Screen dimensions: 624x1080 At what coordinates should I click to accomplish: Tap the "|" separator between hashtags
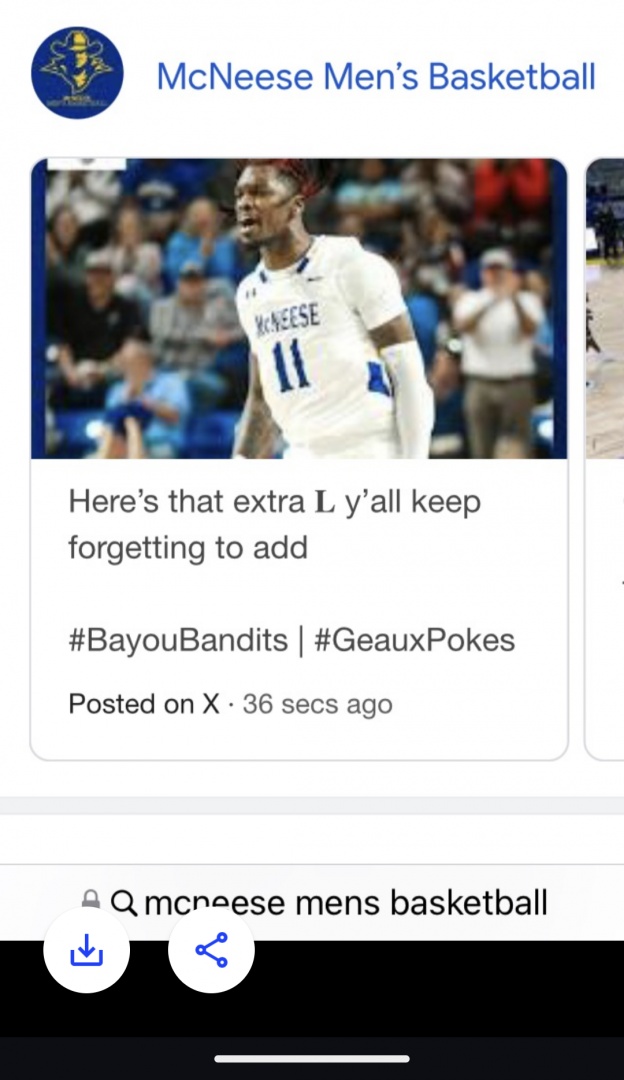300,640
